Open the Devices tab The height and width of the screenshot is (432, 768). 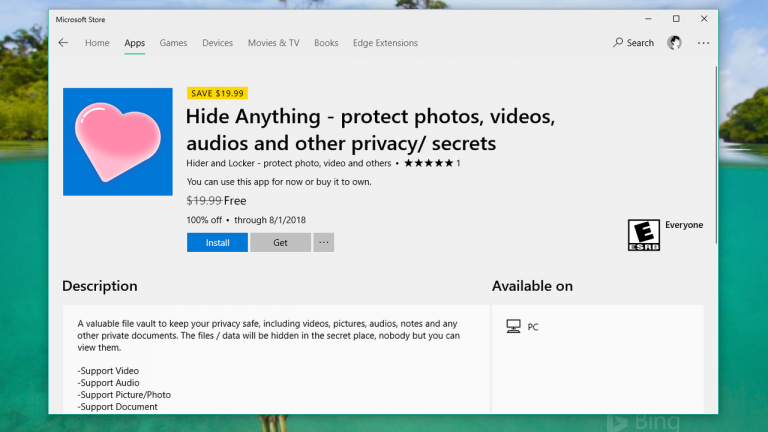pyautogui.click(x=217, y=43)
